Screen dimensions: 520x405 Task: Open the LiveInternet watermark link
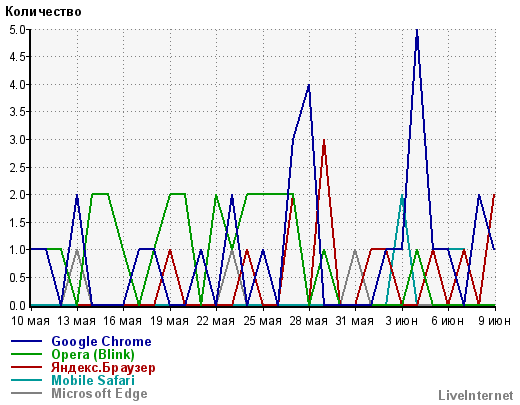[x=476, y=396]
